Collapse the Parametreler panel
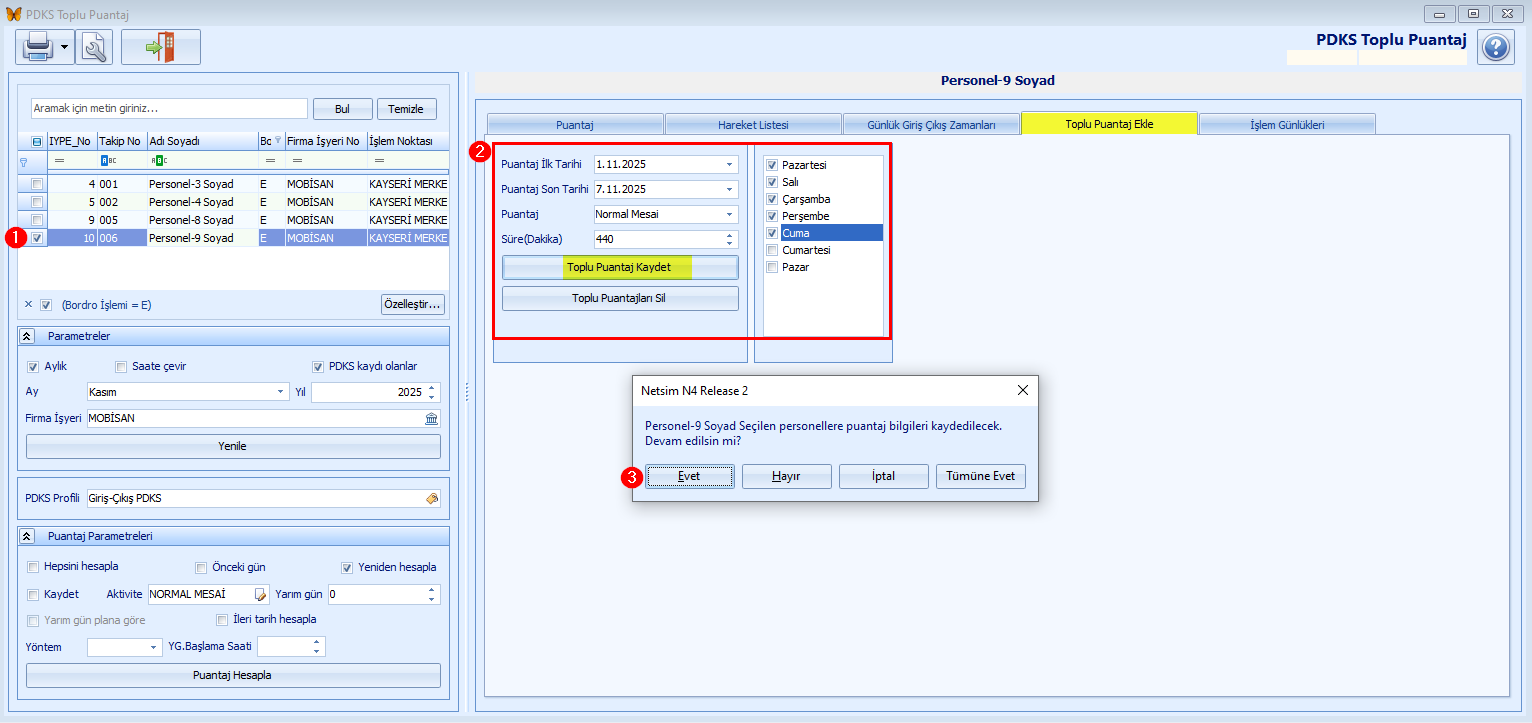This screenshot has height=723, width=1532. tap(27, 336)
